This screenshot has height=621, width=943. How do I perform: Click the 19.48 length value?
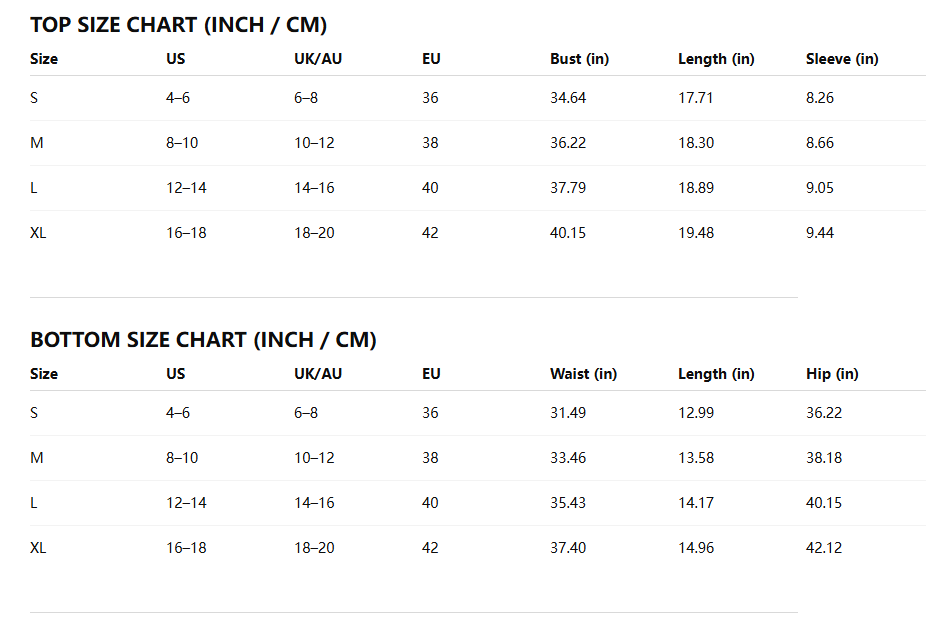tap(696, 233)
